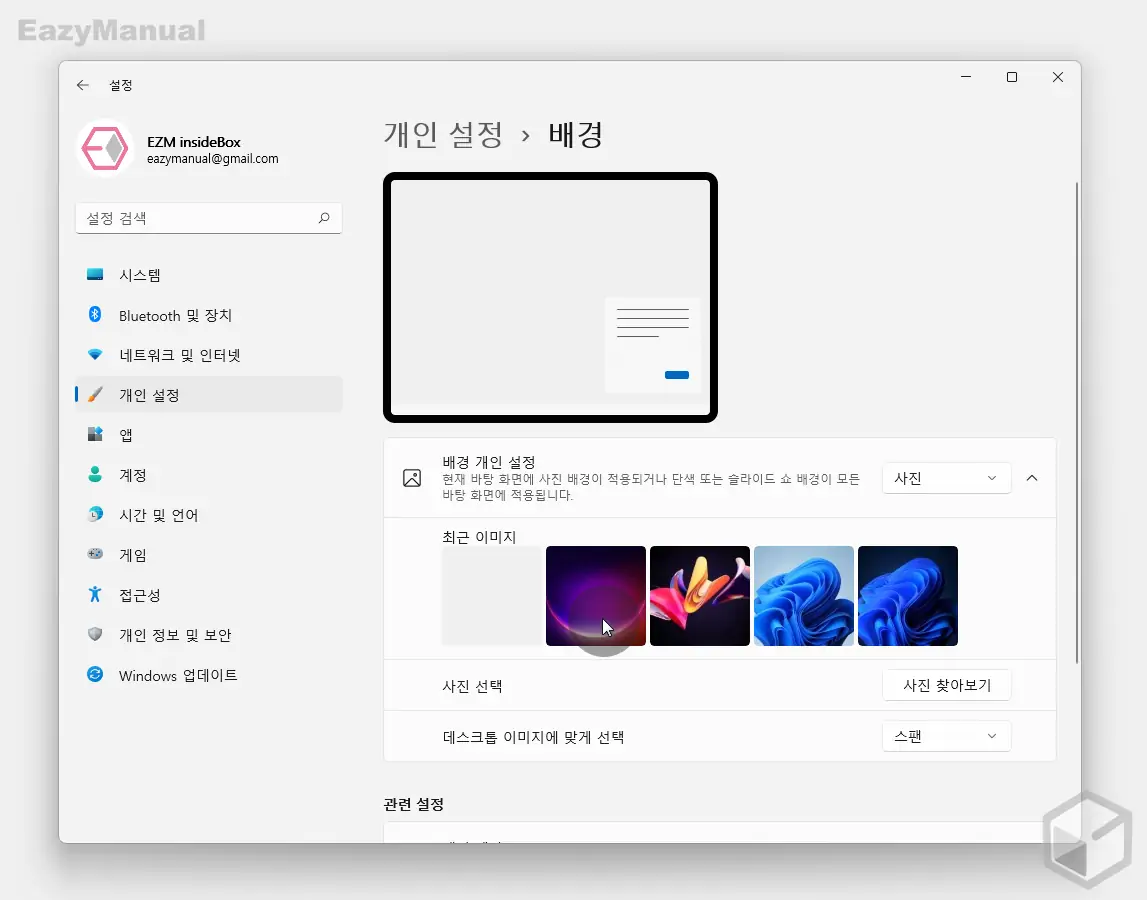Click the 계정 person icon
This screenshot has width=1147, height=900.
pyautogui.click(x=95, y=474)
